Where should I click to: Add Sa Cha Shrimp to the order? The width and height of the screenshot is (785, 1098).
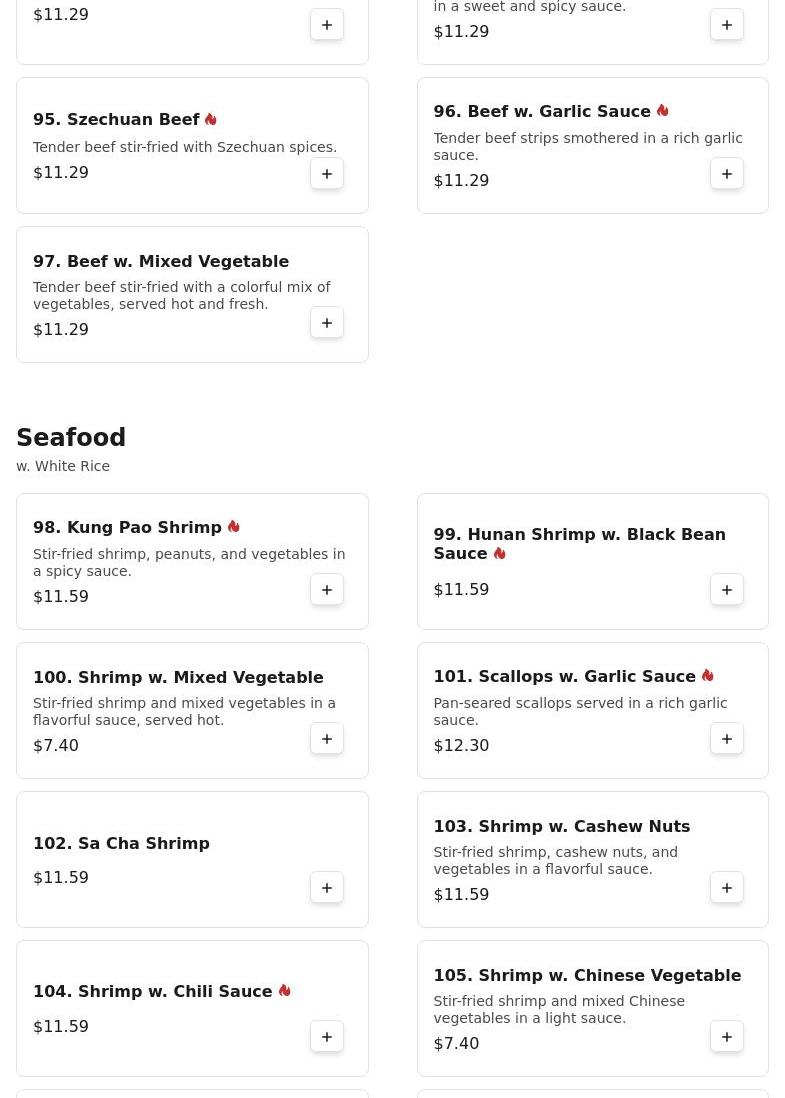(x=327, y=888)
